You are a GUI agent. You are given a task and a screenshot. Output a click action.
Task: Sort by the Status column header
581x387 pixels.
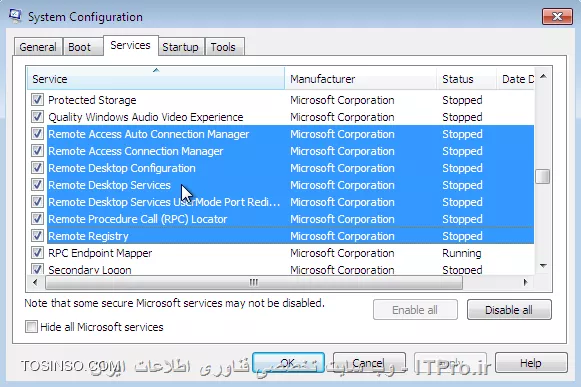click(x=466, y=79)
